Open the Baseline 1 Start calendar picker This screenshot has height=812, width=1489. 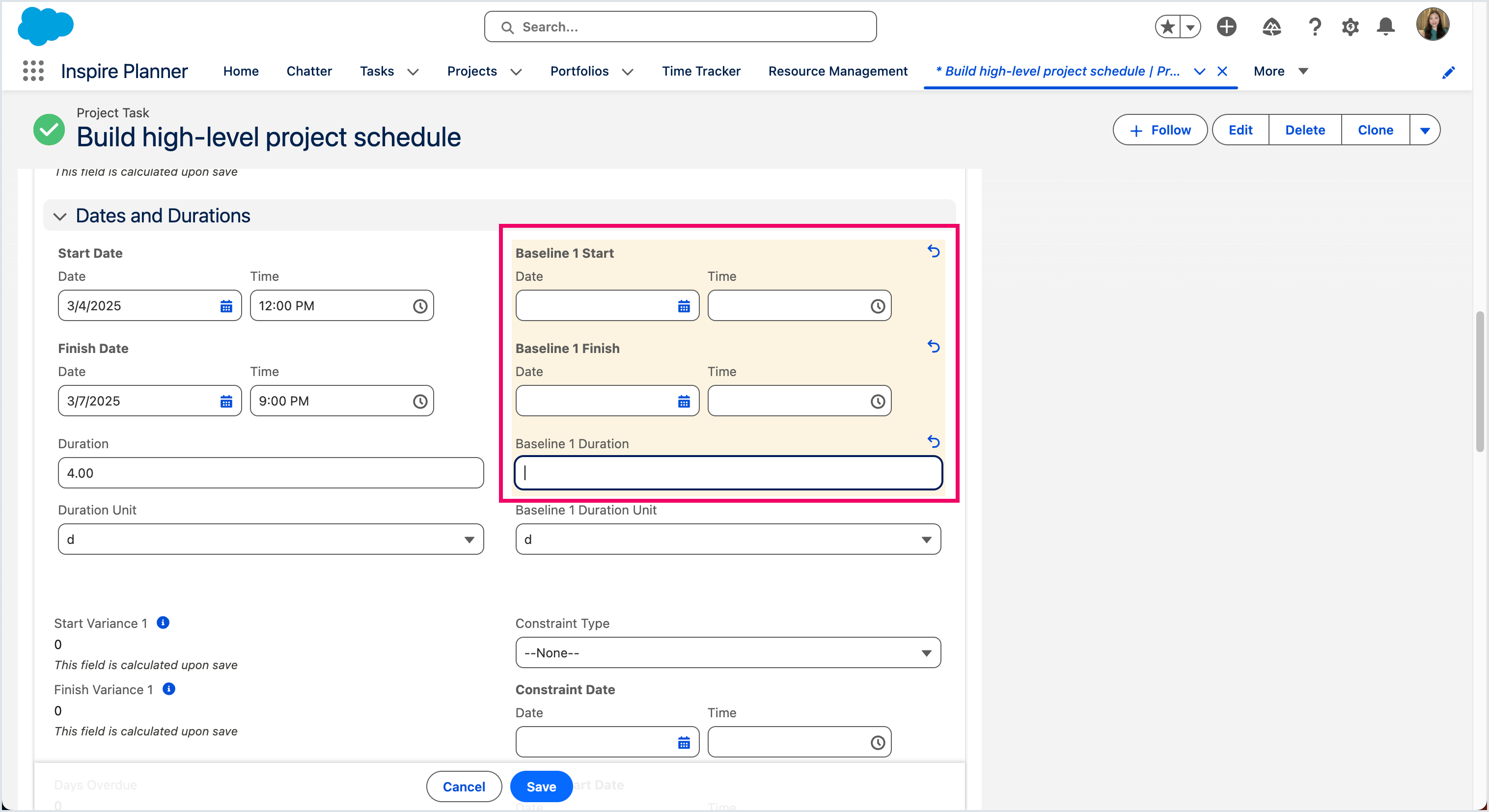click(684, 306)
